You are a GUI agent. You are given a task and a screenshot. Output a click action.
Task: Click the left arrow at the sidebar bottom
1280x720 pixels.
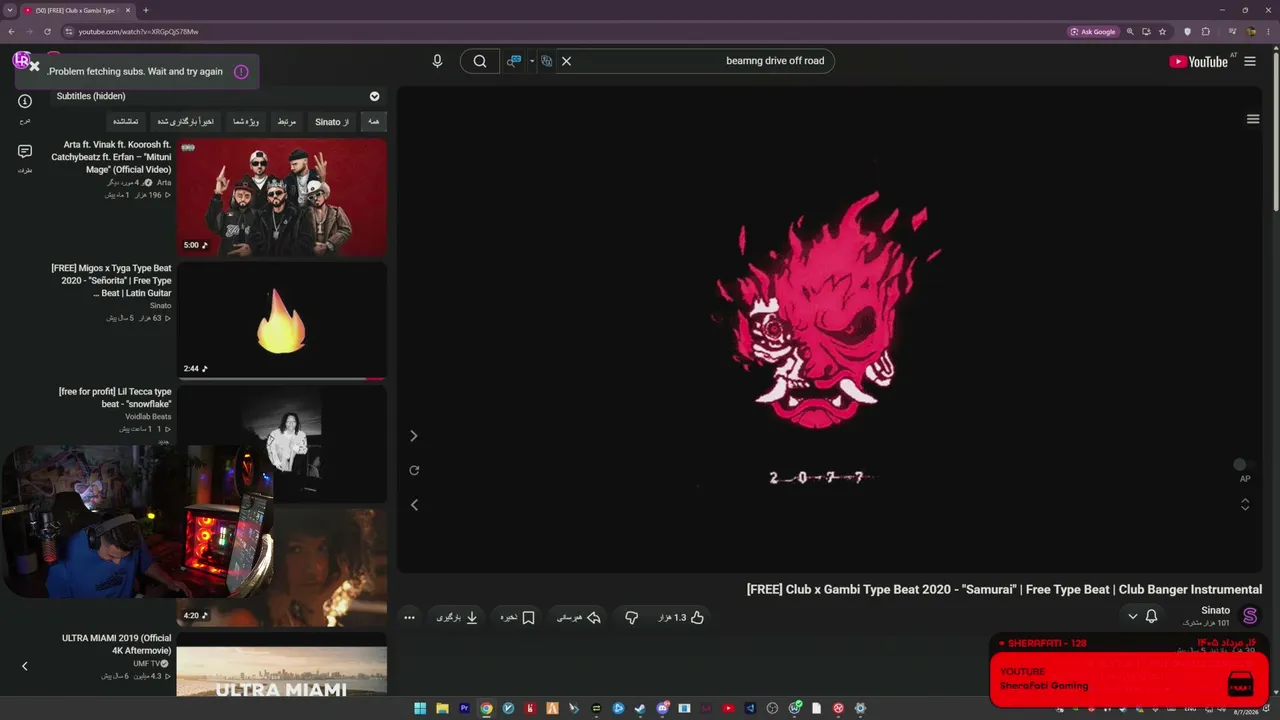coord(25,666)
